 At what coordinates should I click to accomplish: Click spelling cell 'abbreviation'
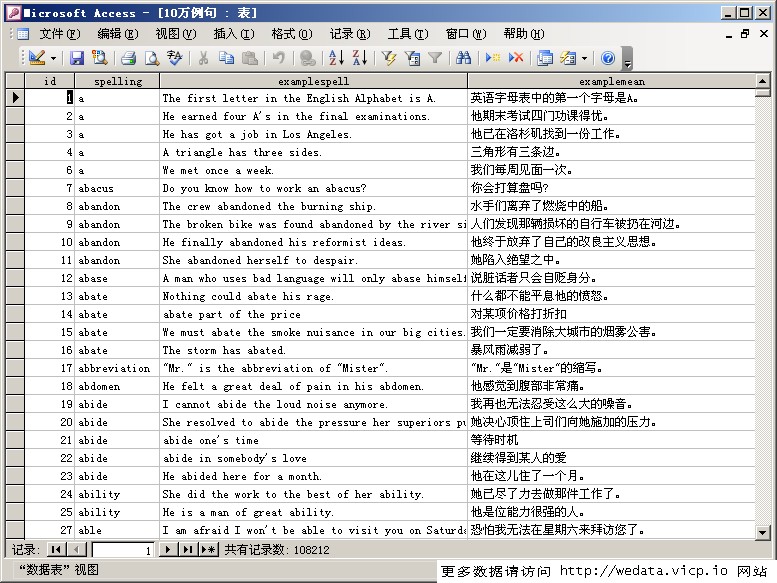117,368
